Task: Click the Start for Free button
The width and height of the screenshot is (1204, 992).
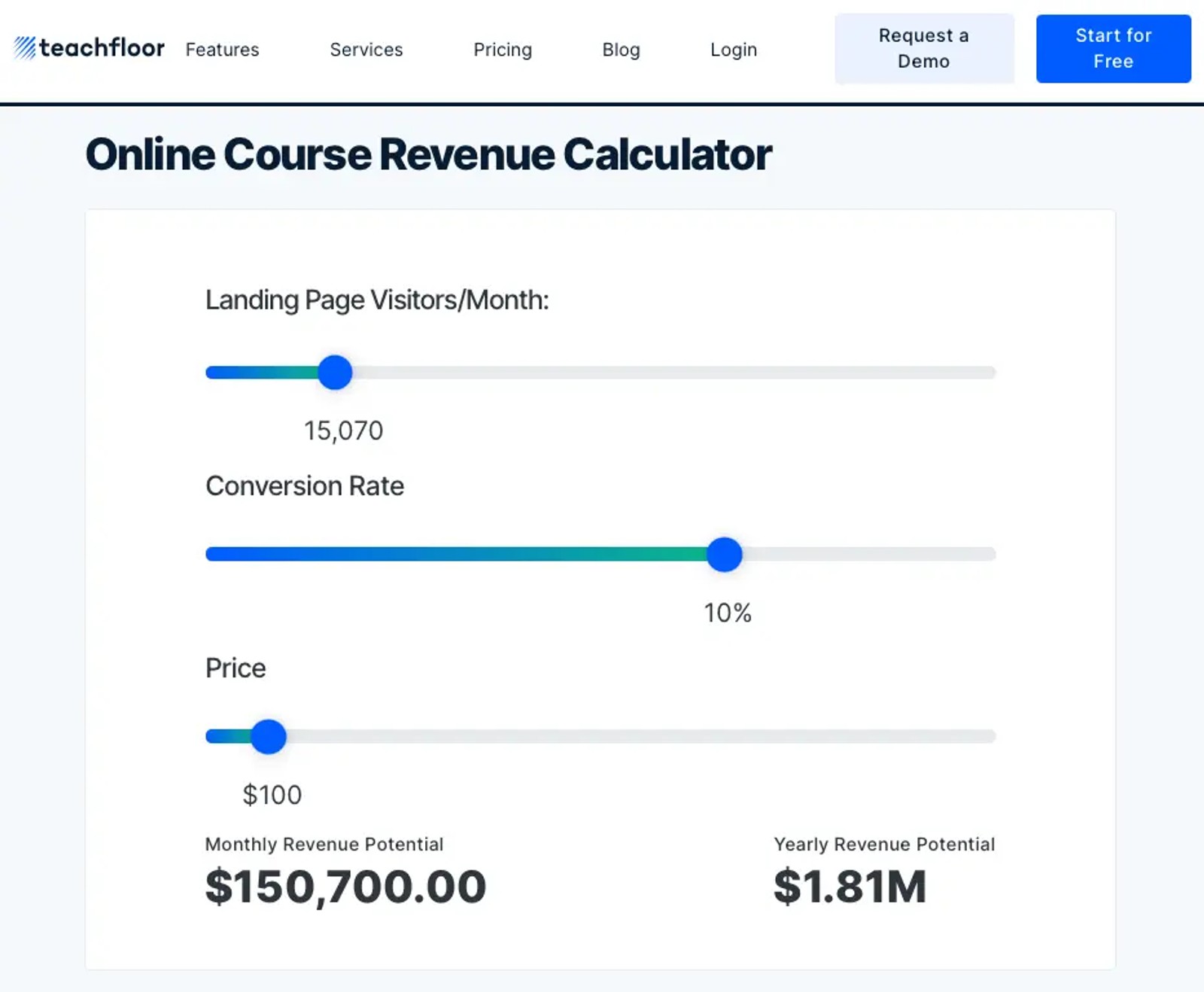Action: (x=1113, y=48)
